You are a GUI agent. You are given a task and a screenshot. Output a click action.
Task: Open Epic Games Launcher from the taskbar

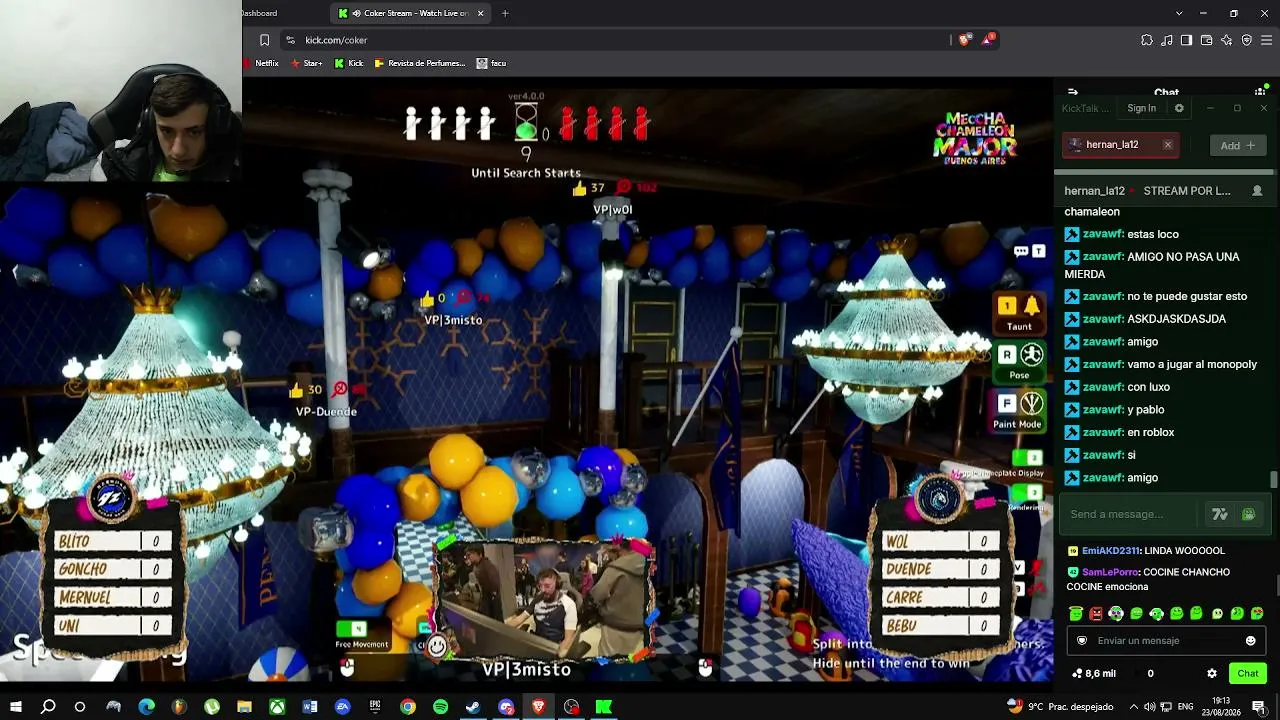click(x=375, y=707)
